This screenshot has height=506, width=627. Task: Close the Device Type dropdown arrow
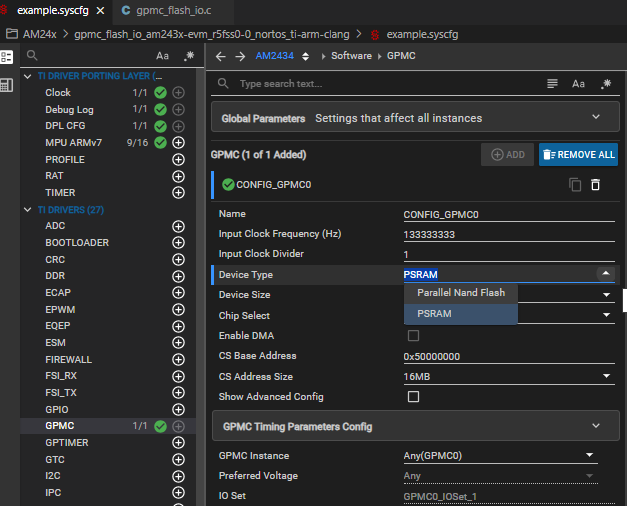point(606,273)
